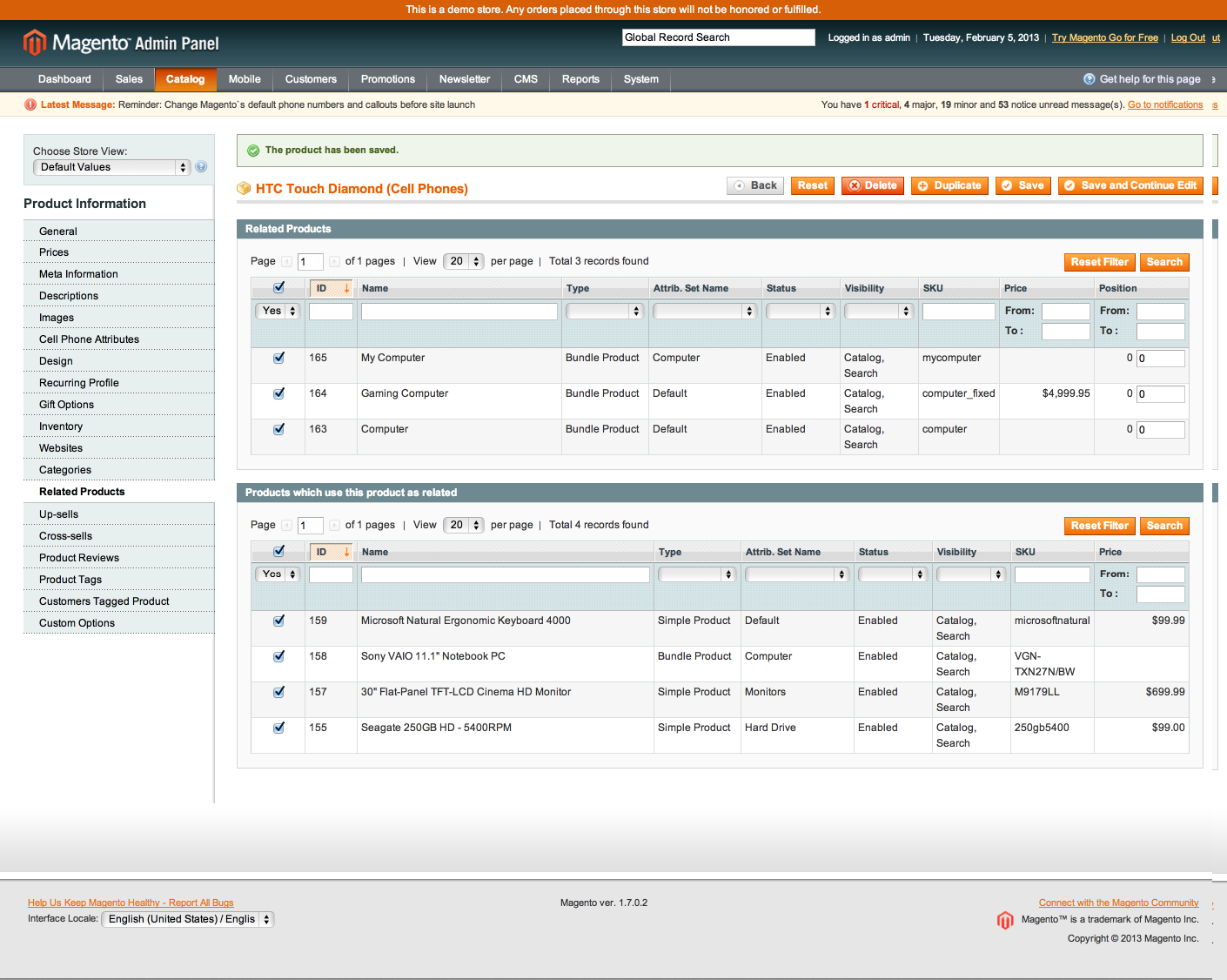Uncheck the Computer (ID 163) row checkbox
Viewport: 1227px width, 980px height.
click(x=279, y=429)
